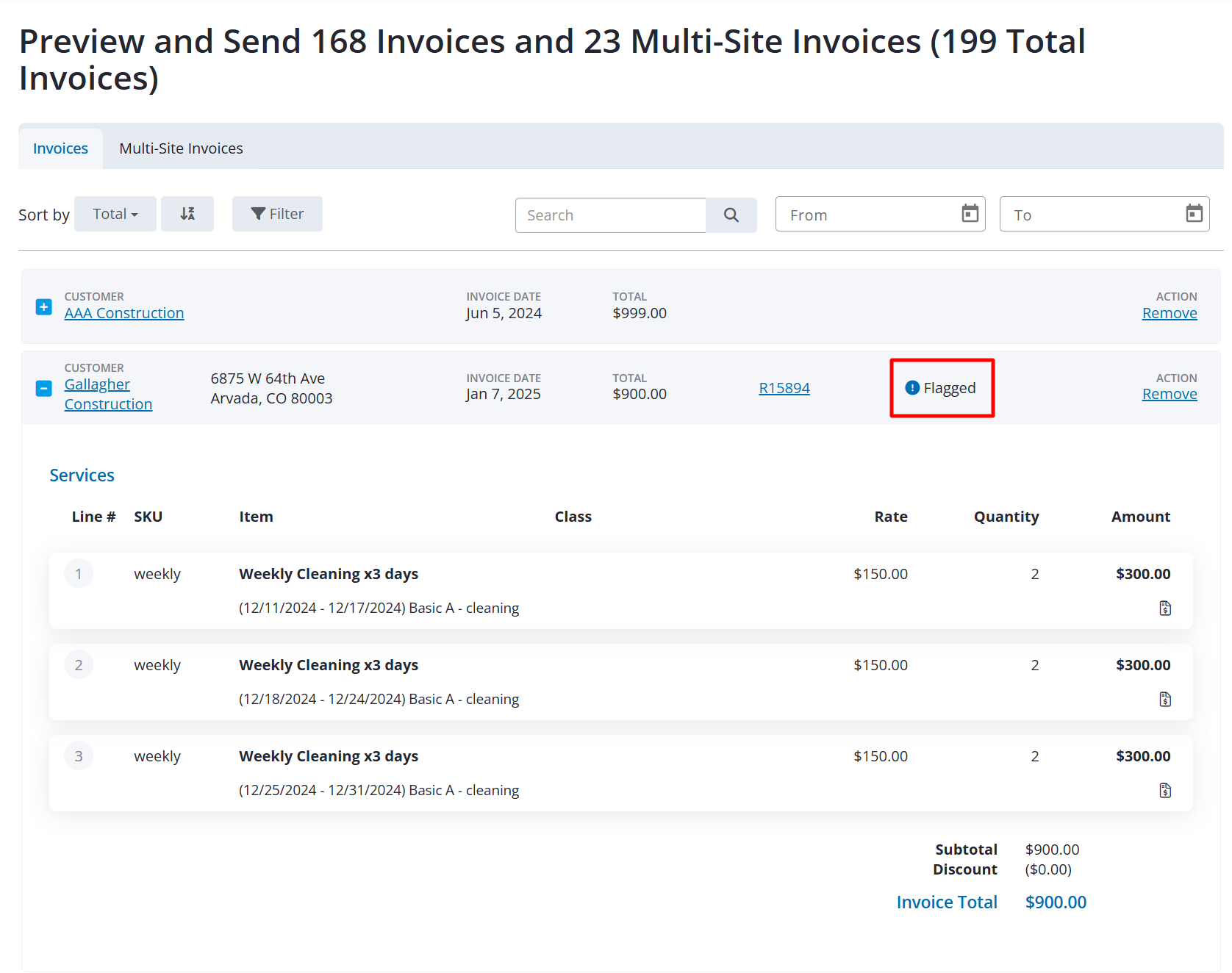Viewport: 1232px width, 973px height.
Task: Open invoice document icon for line 3
Action: 1165,791
